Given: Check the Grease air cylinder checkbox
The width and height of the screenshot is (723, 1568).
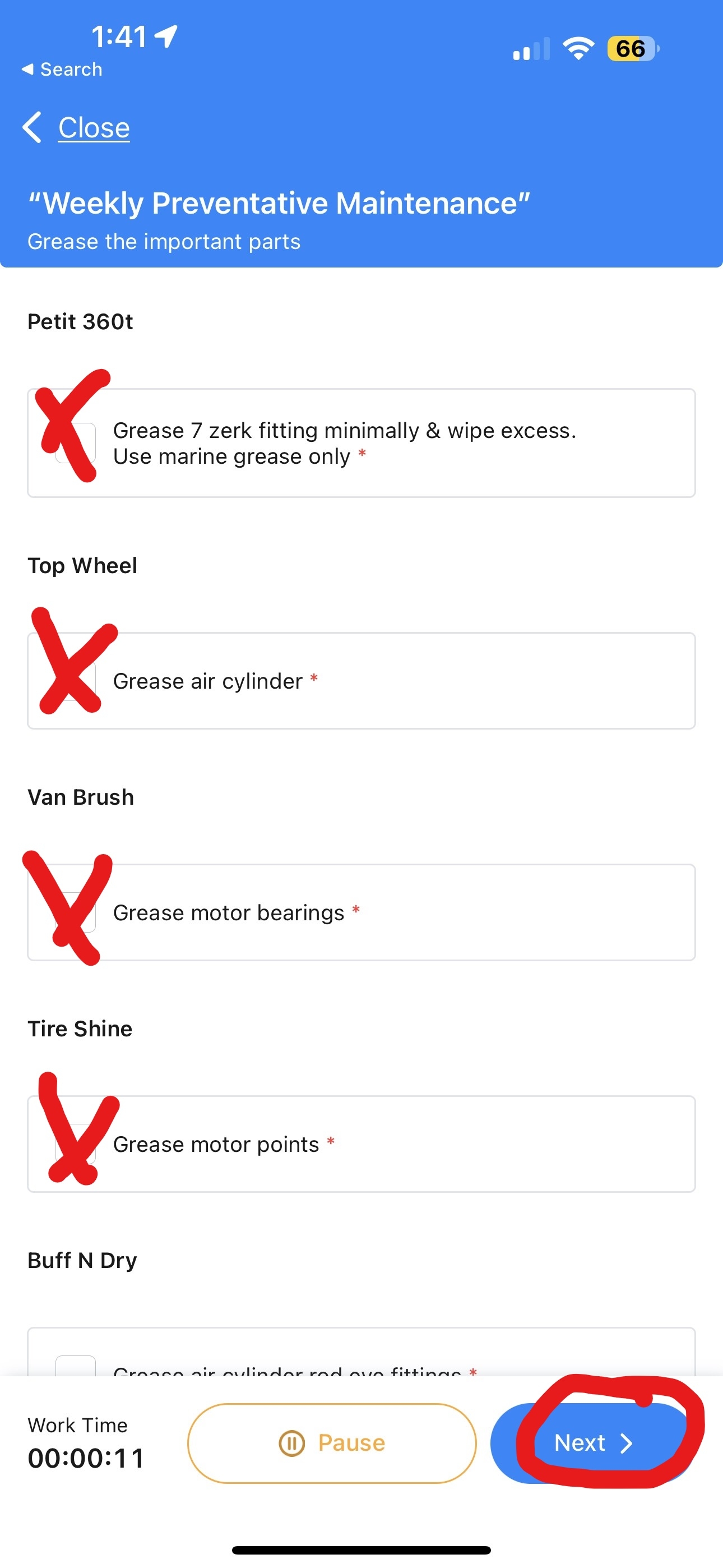Looking at the screenshot, I should (x=76, y=680).
